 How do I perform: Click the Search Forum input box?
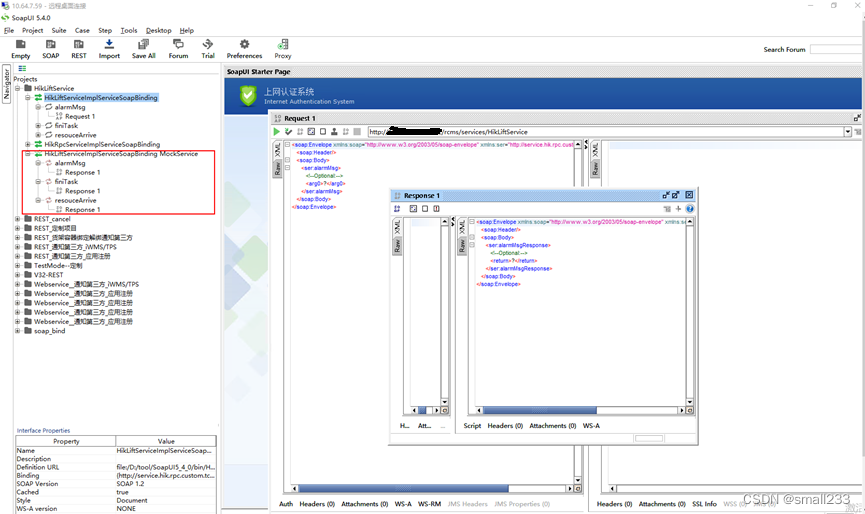pos(837,50)
